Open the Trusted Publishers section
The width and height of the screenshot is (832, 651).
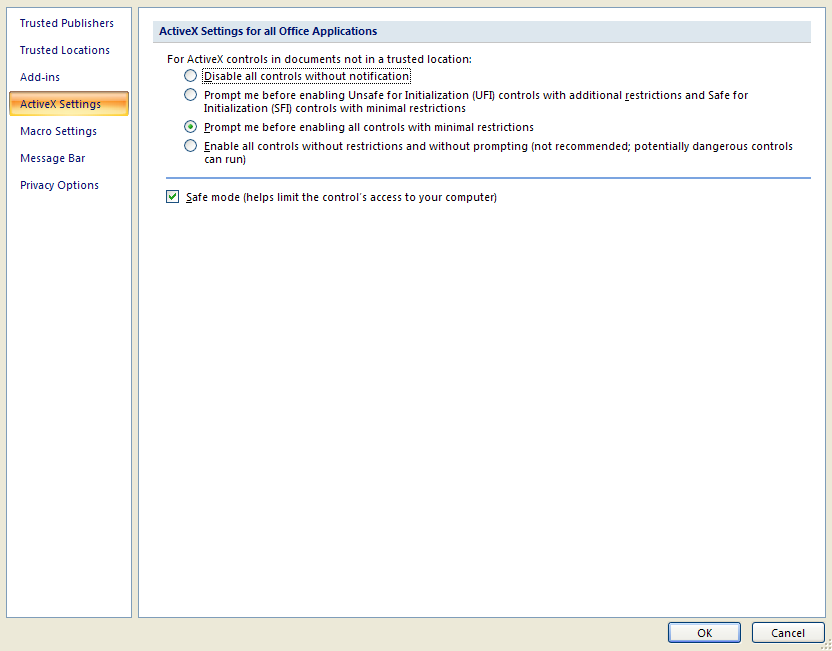[67, 23]
